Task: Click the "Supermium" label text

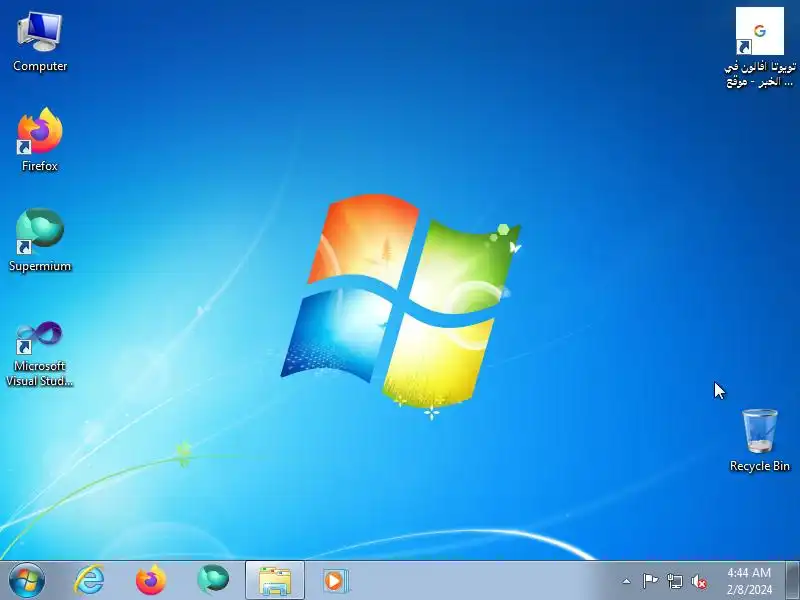Action: 40,266
